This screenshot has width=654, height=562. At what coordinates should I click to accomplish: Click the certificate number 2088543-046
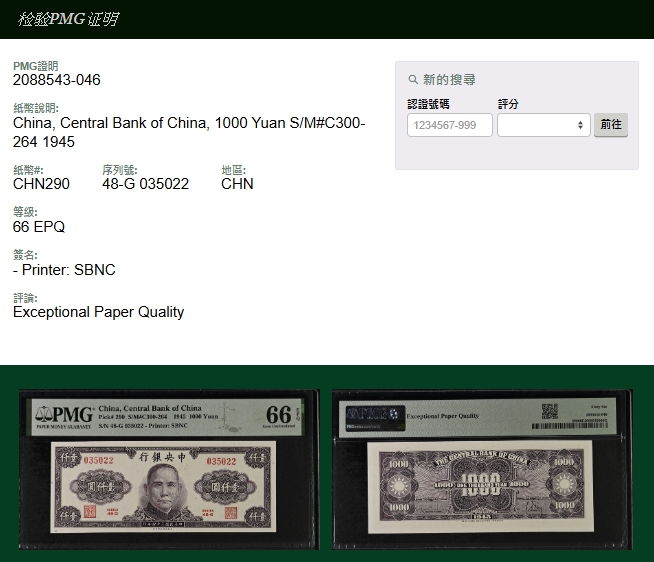[x=57, y=80]
